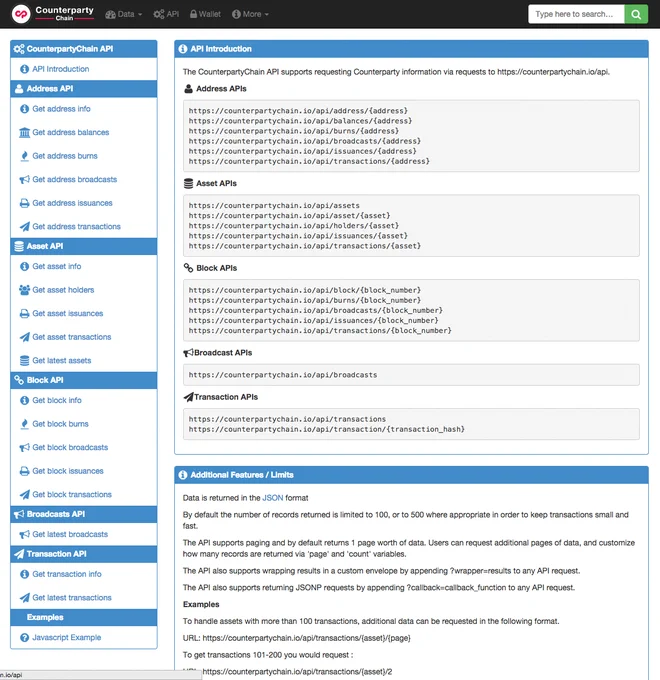660x680 pixels.
Task: Click the Address APIs section heading
Action: click(221, 89)
